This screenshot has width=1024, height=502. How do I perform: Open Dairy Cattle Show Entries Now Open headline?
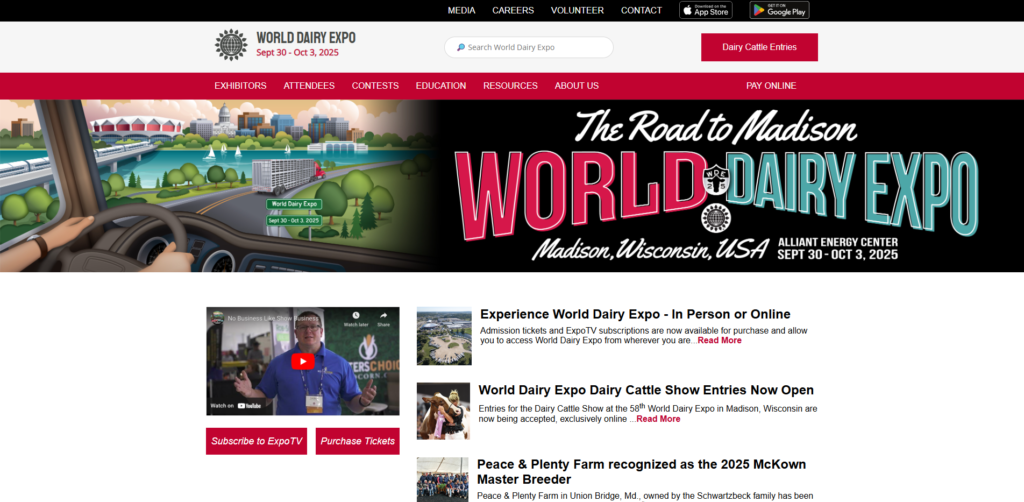point(646,390)
